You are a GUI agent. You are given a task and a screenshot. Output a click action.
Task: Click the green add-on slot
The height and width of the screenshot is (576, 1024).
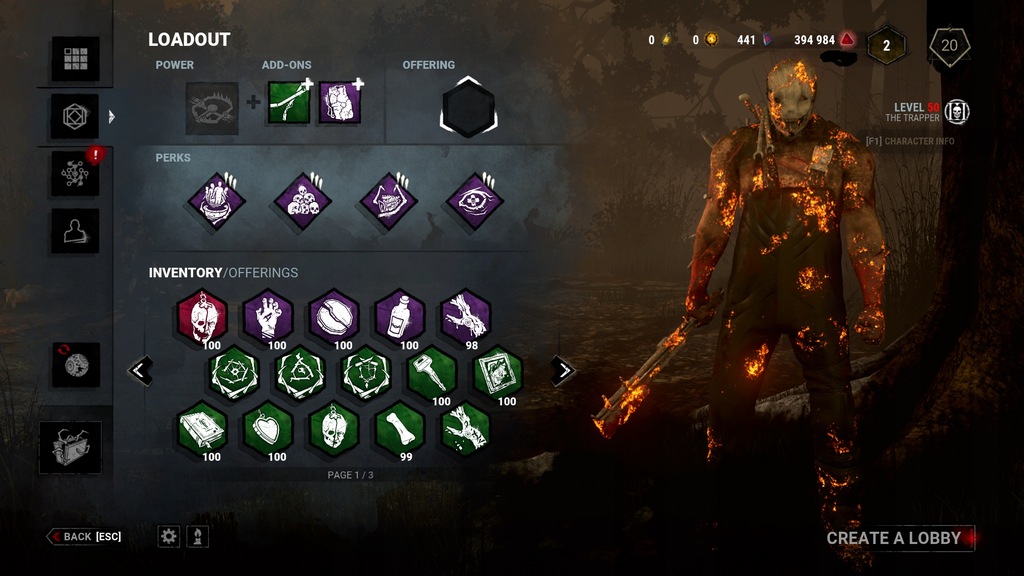[x=289, y=103]
